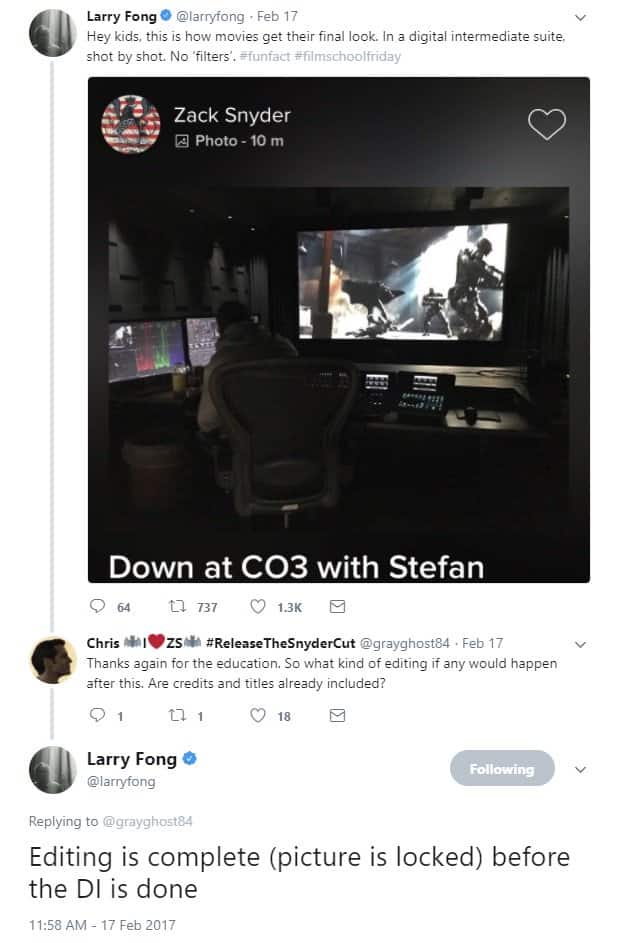The width and height of the screenshot is (621, 943).
Task: Open the #filmschoolfriday hashtag link
Action: click(347, 57)
